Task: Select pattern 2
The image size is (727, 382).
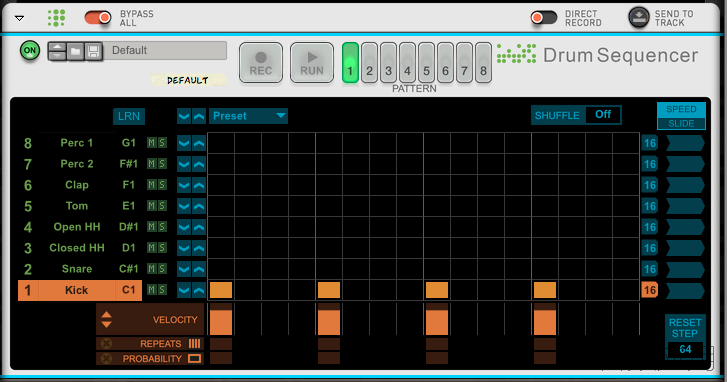Action: pos(370,63)
